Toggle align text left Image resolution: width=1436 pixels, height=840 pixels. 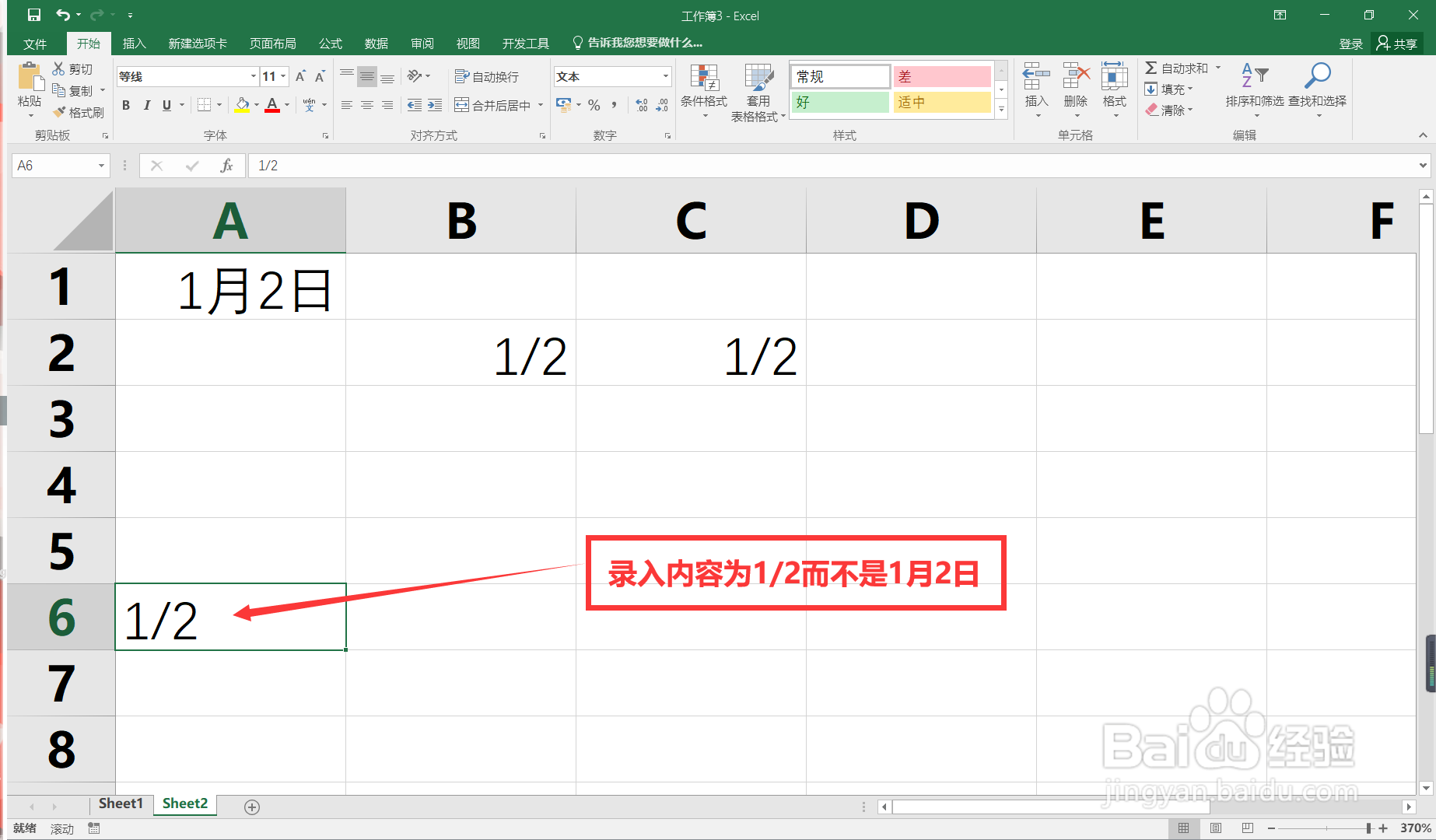click(347, 105)
